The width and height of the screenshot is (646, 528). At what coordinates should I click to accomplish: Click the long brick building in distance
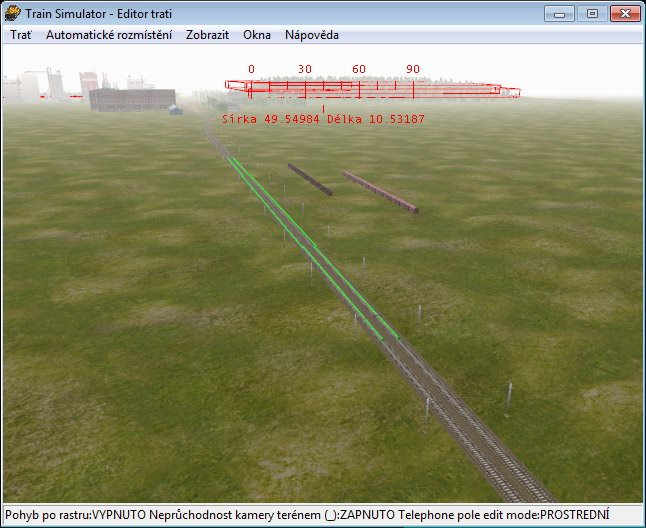(x=132, y=99)
